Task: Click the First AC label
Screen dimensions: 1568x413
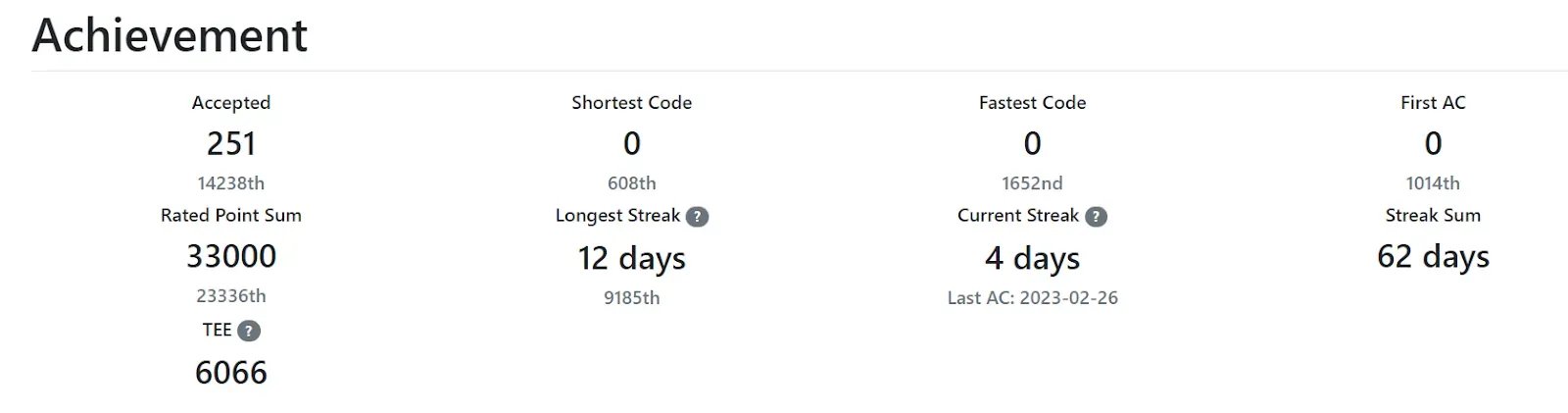Action: pyautogui.click(x=1433, y=103)
